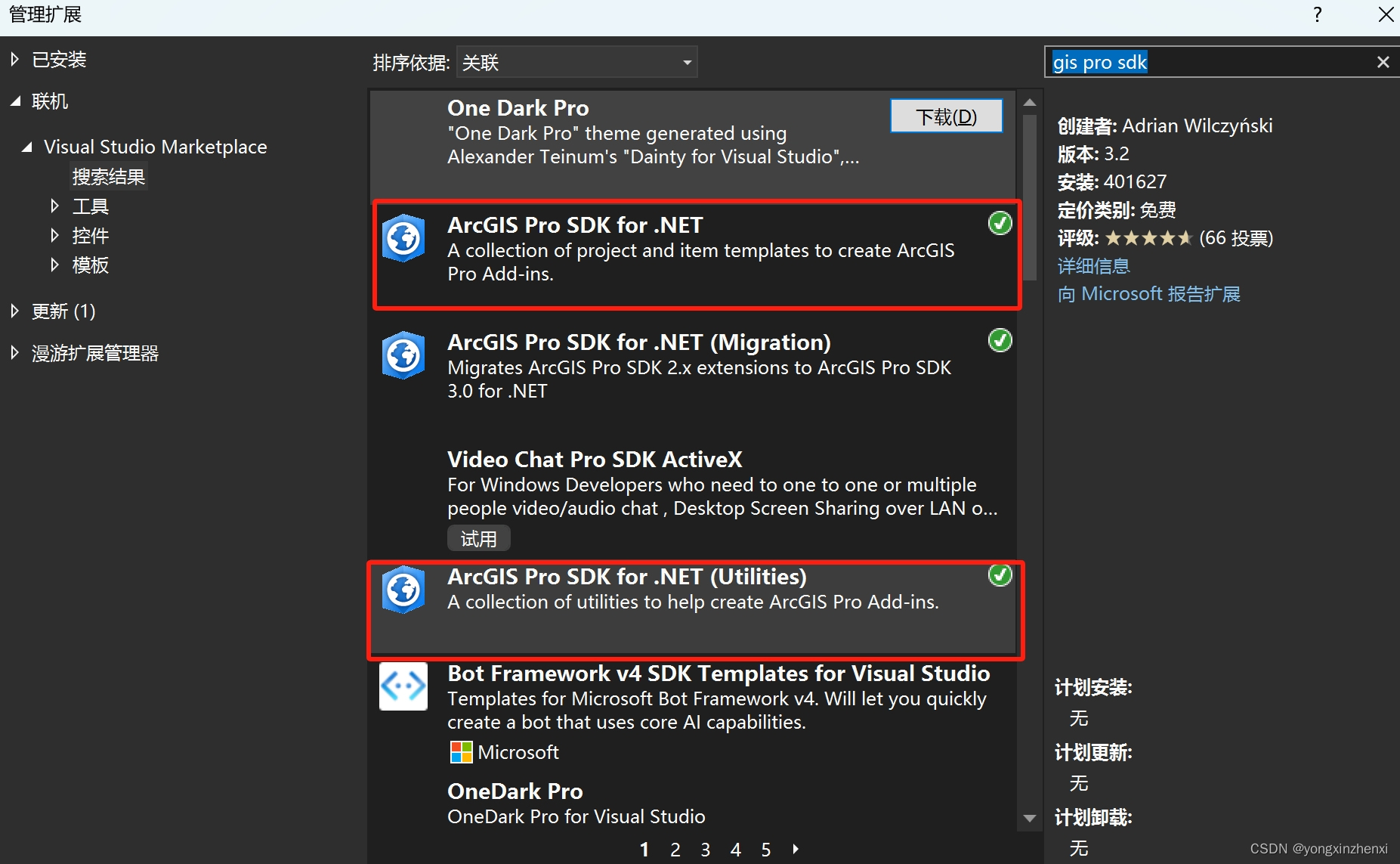Select the Bot Framework v4 SDK Templates title
Viewport: 1400px width, 864px height.
[719, 674]
